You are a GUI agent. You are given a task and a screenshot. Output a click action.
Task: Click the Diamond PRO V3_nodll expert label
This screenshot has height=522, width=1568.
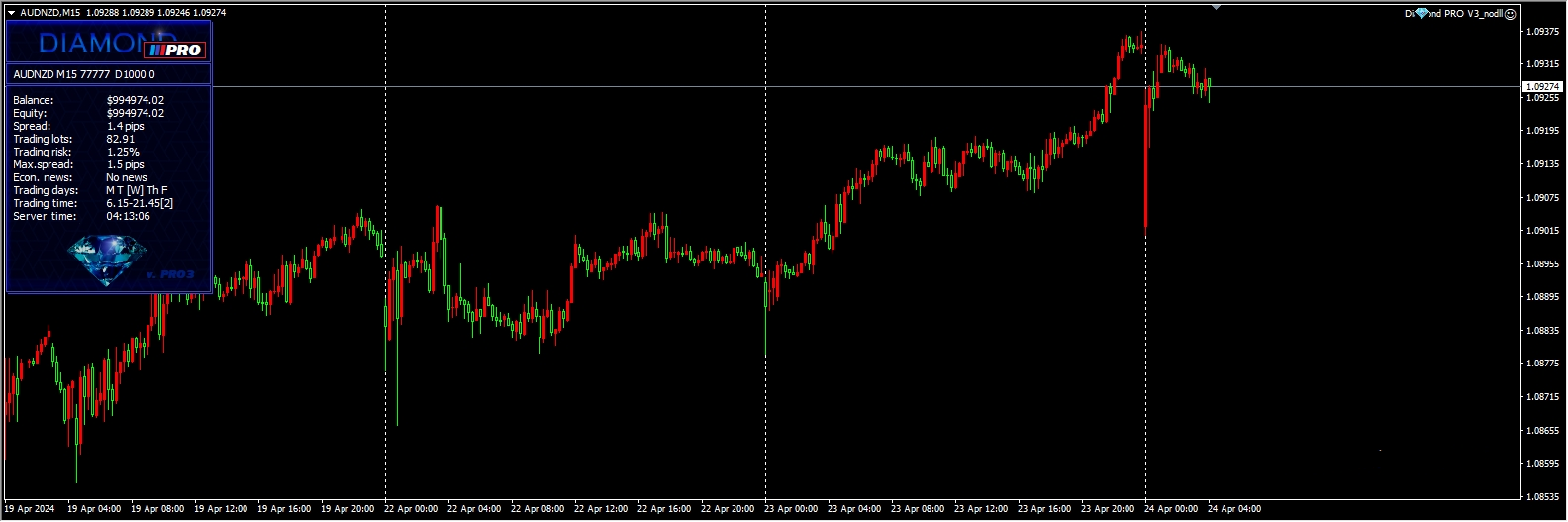1459,14
